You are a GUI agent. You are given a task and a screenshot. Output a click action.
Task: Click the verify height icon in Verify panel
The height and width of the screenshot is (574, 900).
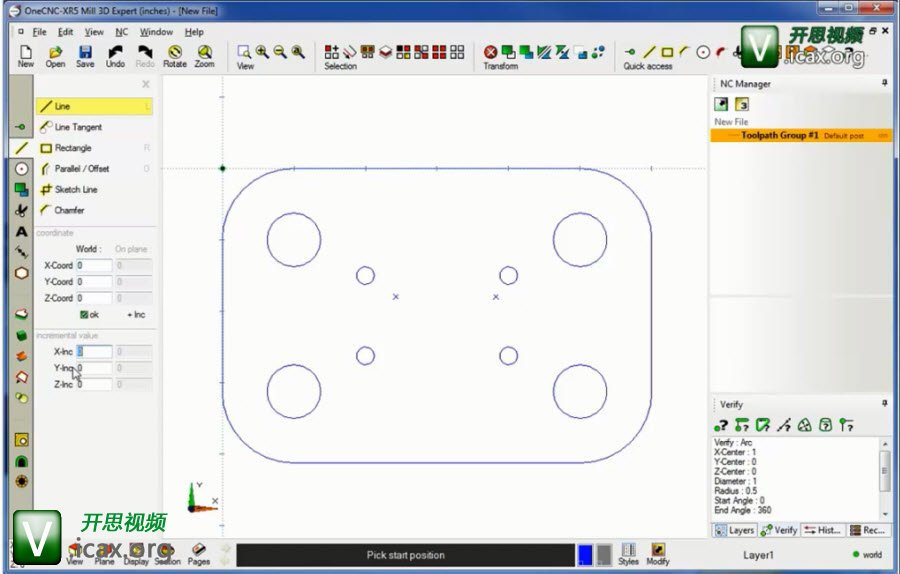click(846, 425)
